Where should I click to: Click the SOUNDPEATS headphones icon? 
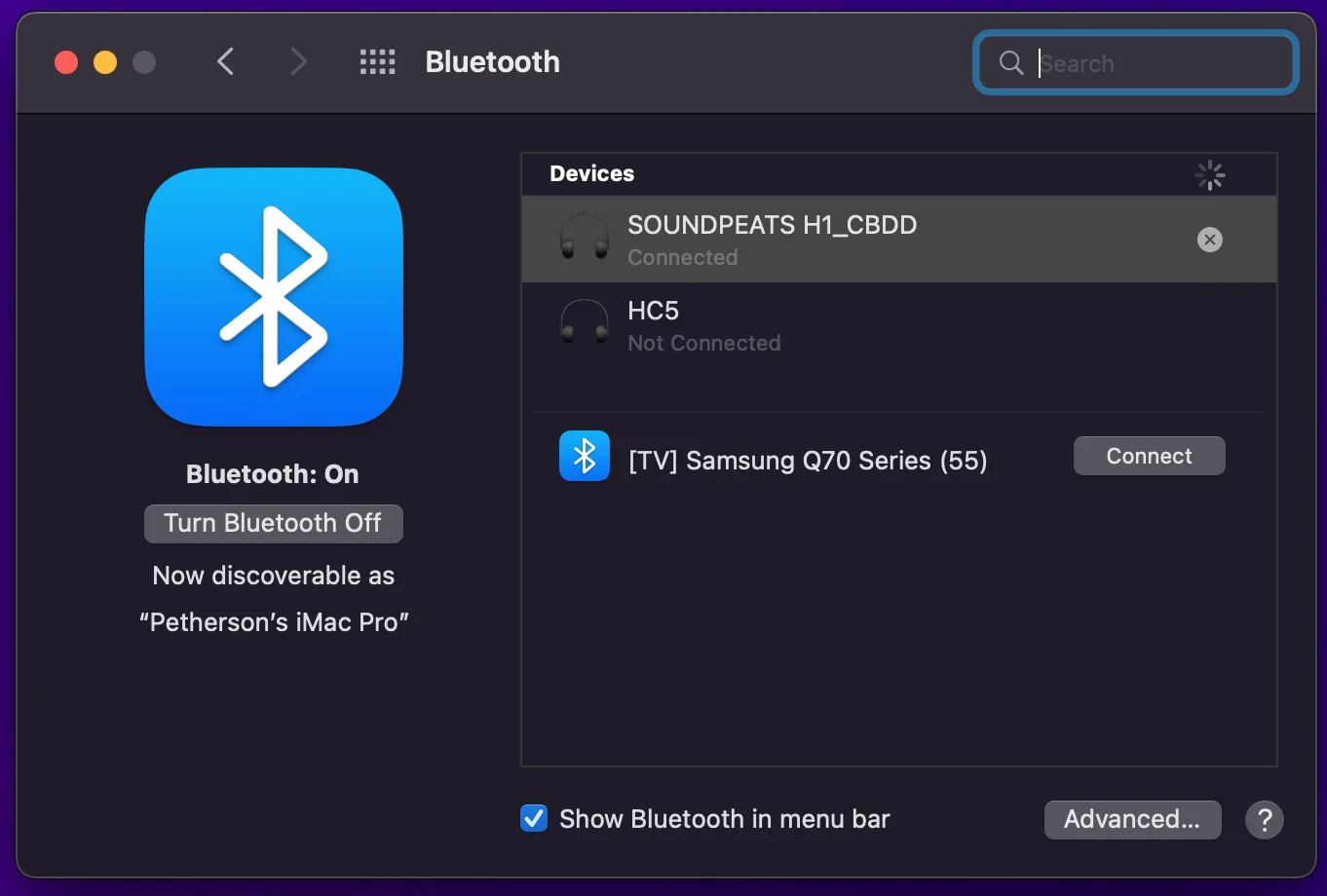pos(585,239)
